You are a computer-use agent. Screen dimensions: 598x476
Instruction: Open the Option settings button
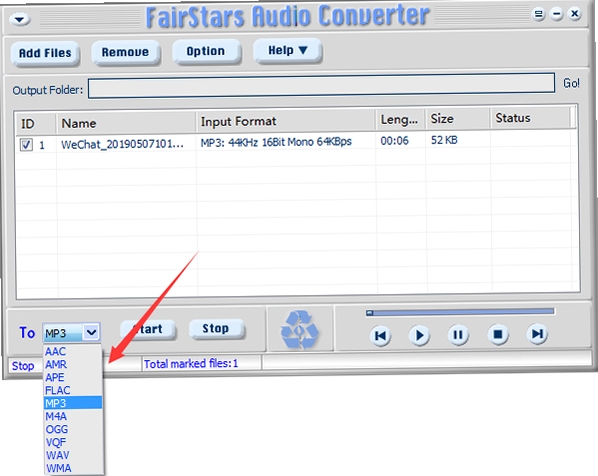[x=206, y=51]
